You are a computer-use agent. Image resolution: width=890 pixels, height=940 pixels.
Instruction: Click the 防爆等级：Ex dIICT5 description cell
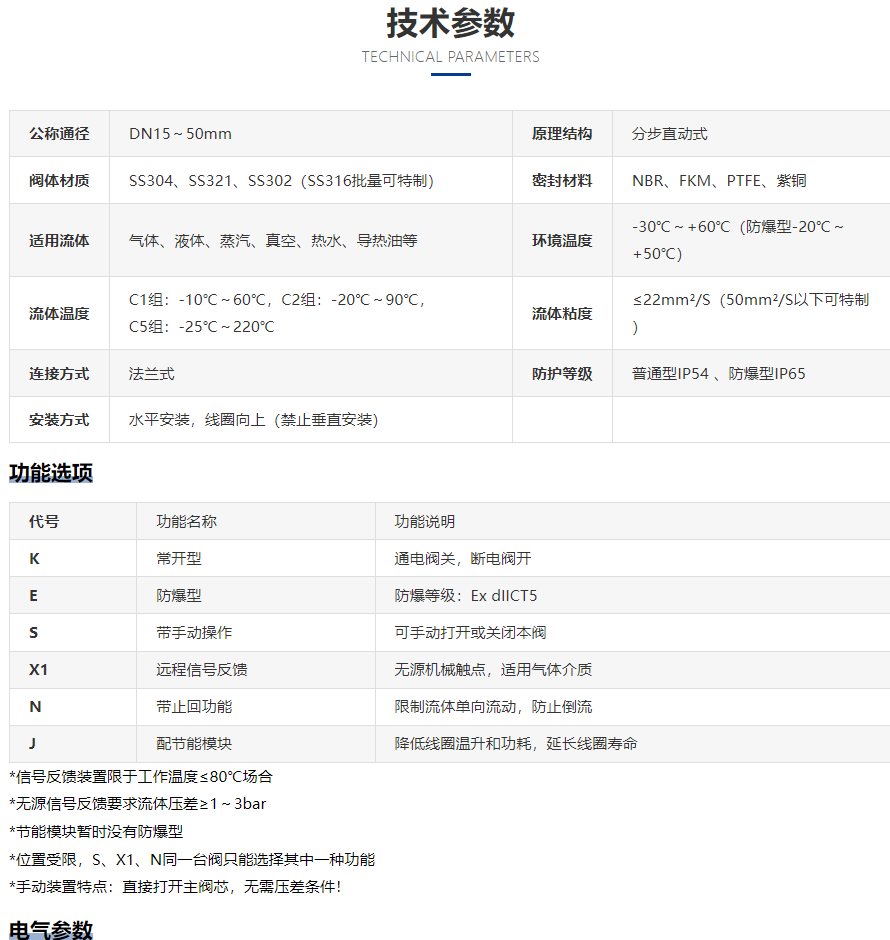[466, 596]
